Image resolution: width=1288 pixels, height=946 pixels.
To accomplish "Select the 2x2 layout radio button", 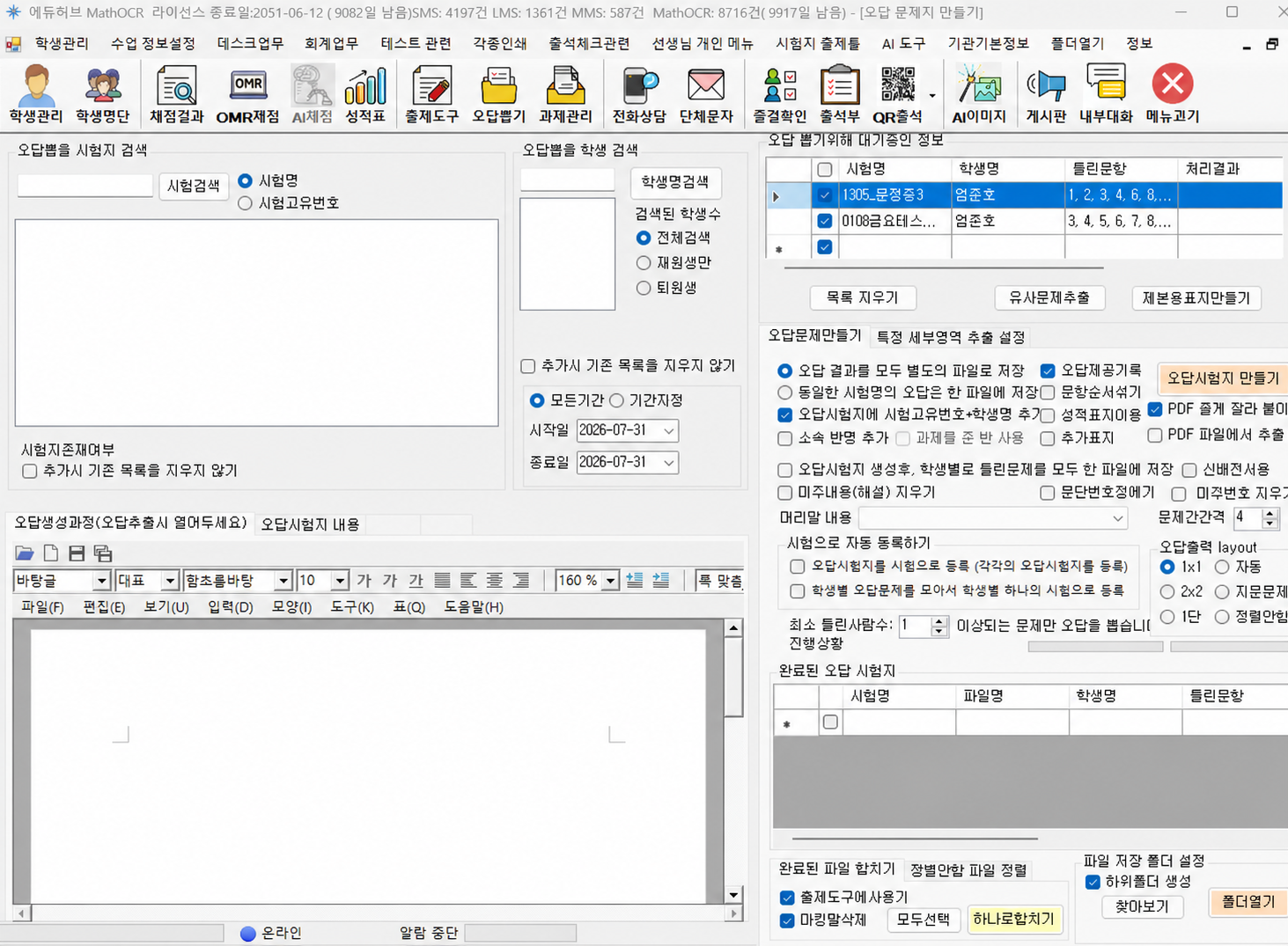I will pyautogui.click(x=1167, y=591).
